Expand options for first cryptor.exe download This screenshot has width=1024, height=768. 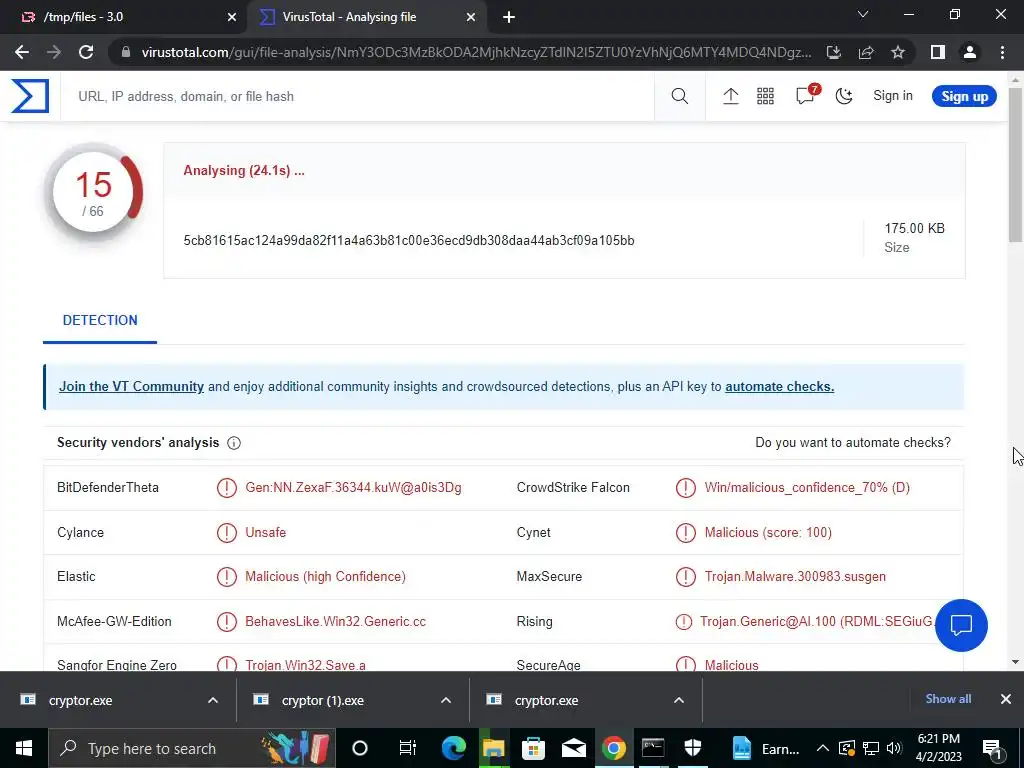(213, 700)
